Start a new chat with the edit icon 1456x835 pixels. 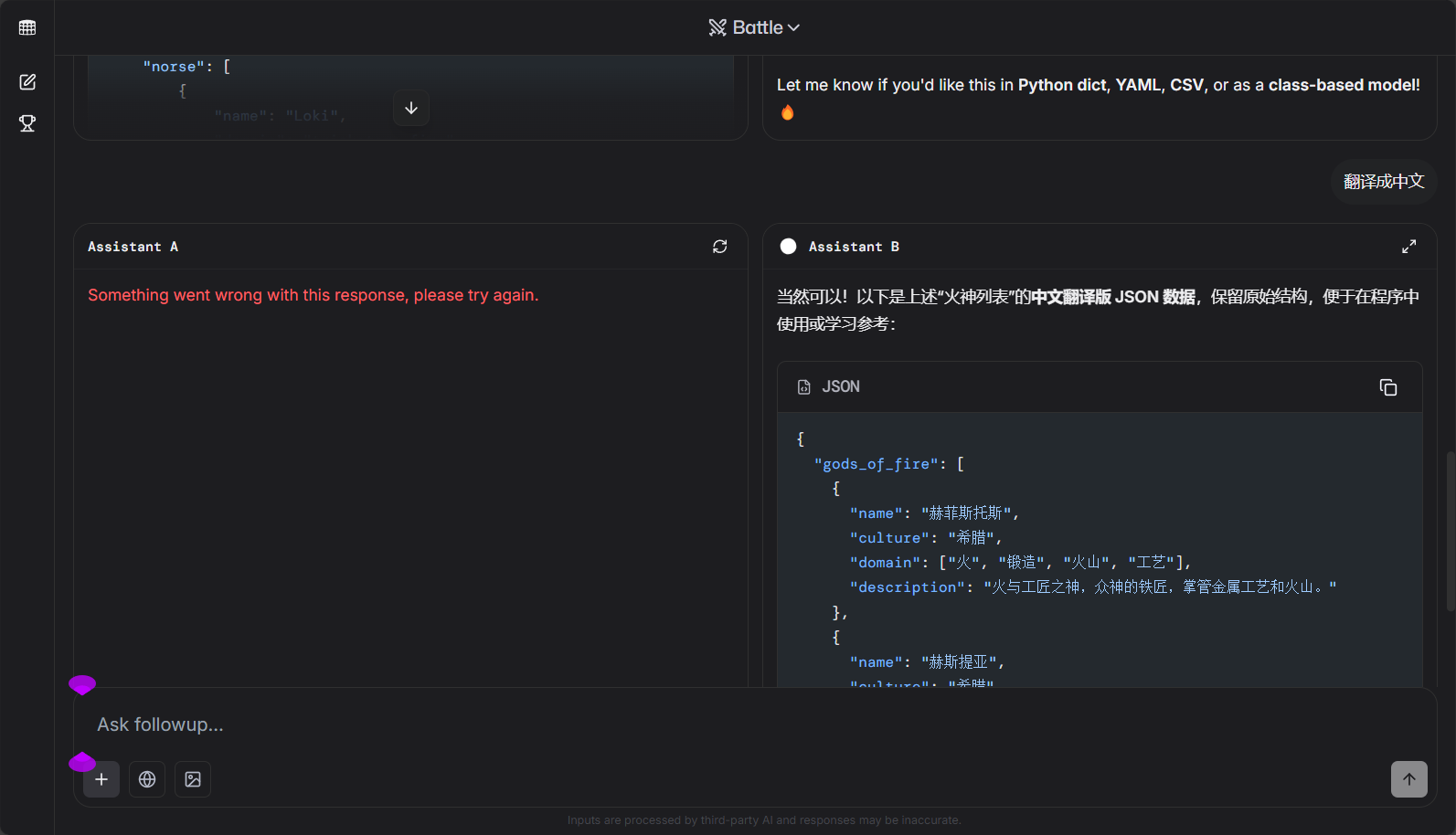coord(27,82)
